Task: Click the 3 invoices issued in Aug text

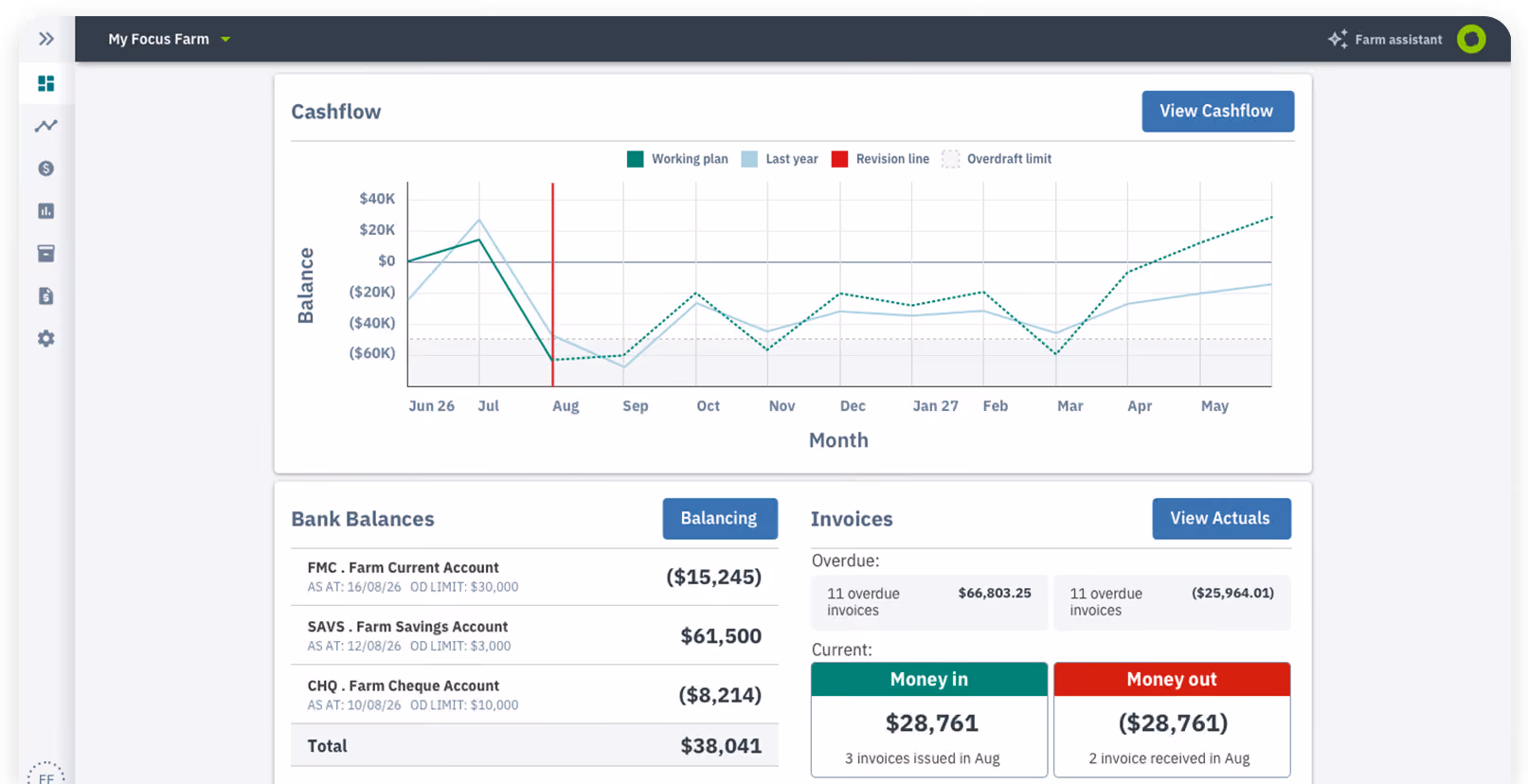Action: pyautogui.click(x=922, y=758)
